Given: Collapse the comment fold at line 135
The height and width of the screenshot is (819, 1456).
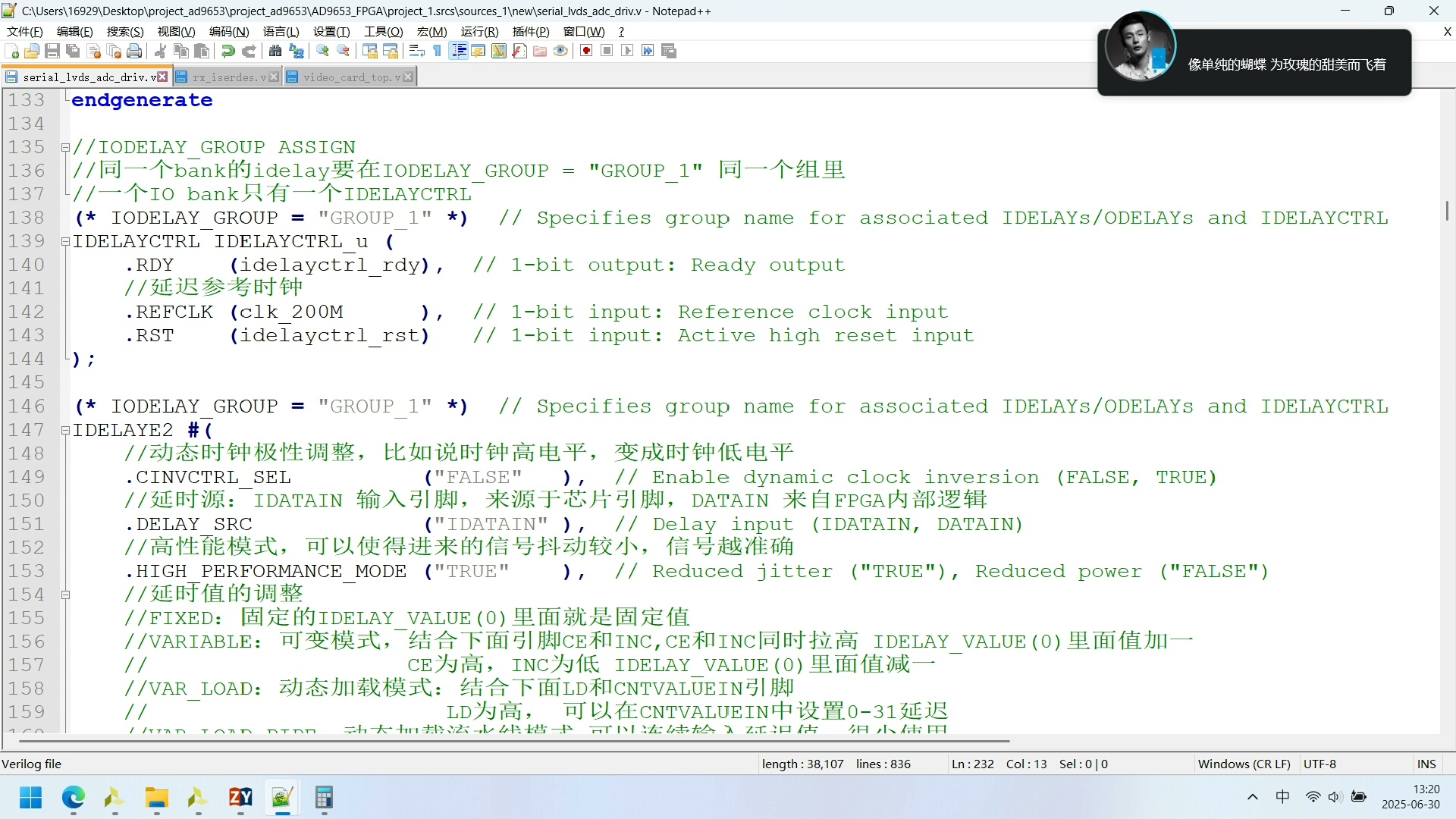Looking at the screenshot, I should 66,147.
